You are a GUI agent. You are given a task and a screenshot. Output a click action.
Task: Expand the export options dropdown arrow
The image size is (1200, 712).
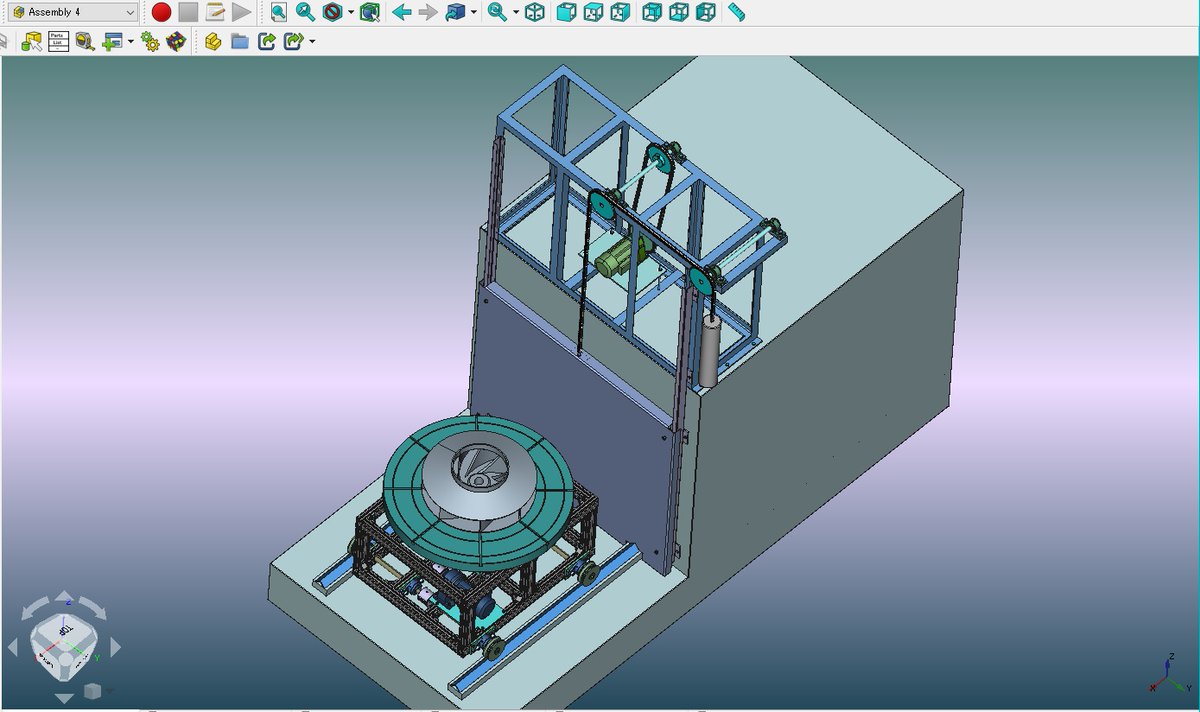(x=312, y=42)
